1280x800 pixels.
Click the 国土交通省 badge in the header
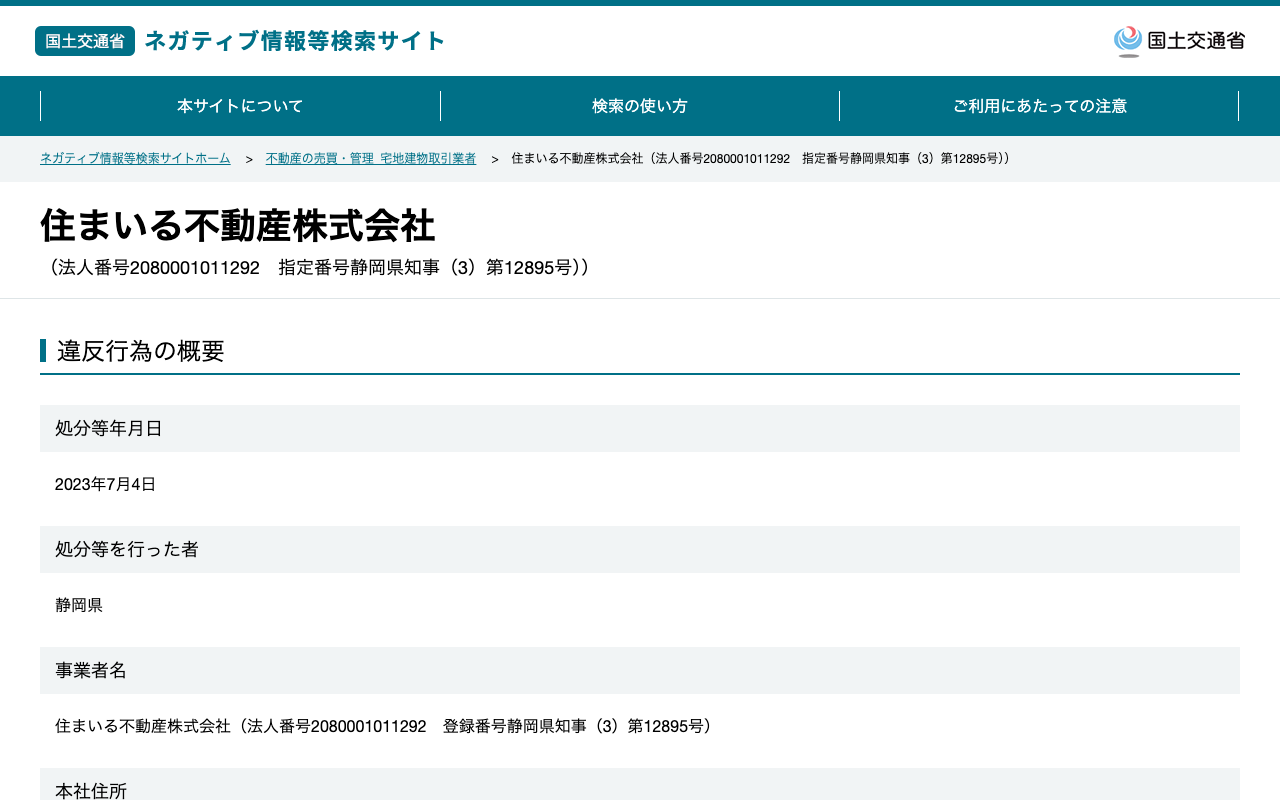pyautogui.click(x=85, y=41)
